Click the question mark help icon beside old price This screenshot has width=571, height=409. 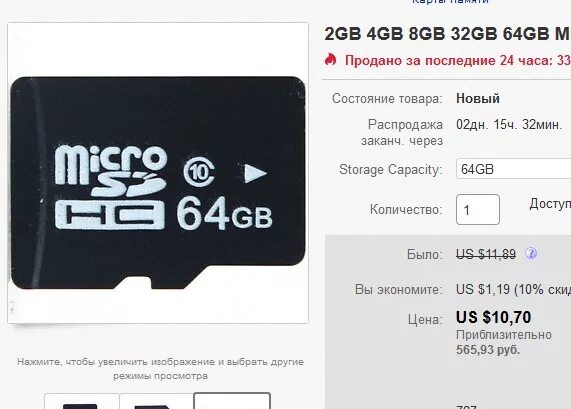point(531,253)
